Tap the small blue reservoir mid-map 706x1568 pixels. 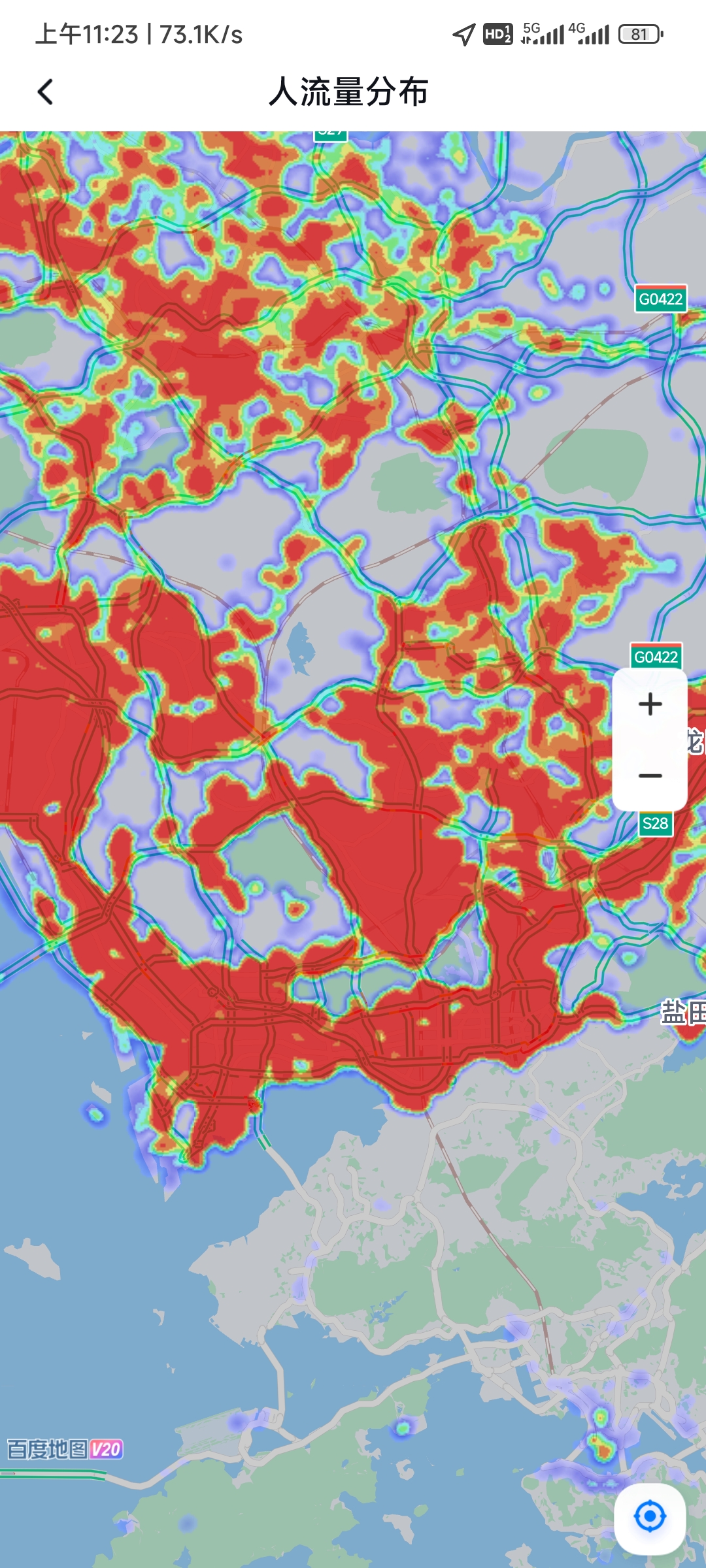pos(301,647)
